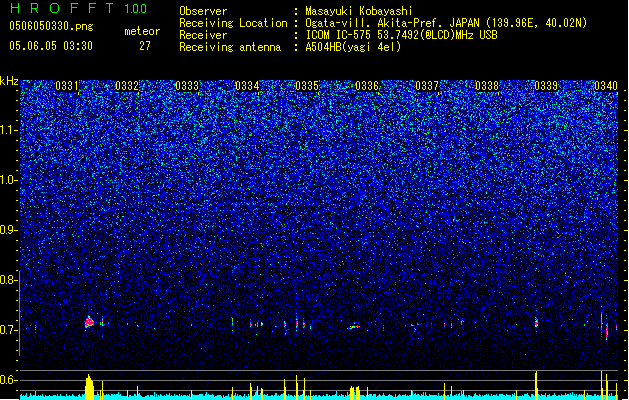Click the horizontal echo streak below 0336

click(354, 327)
